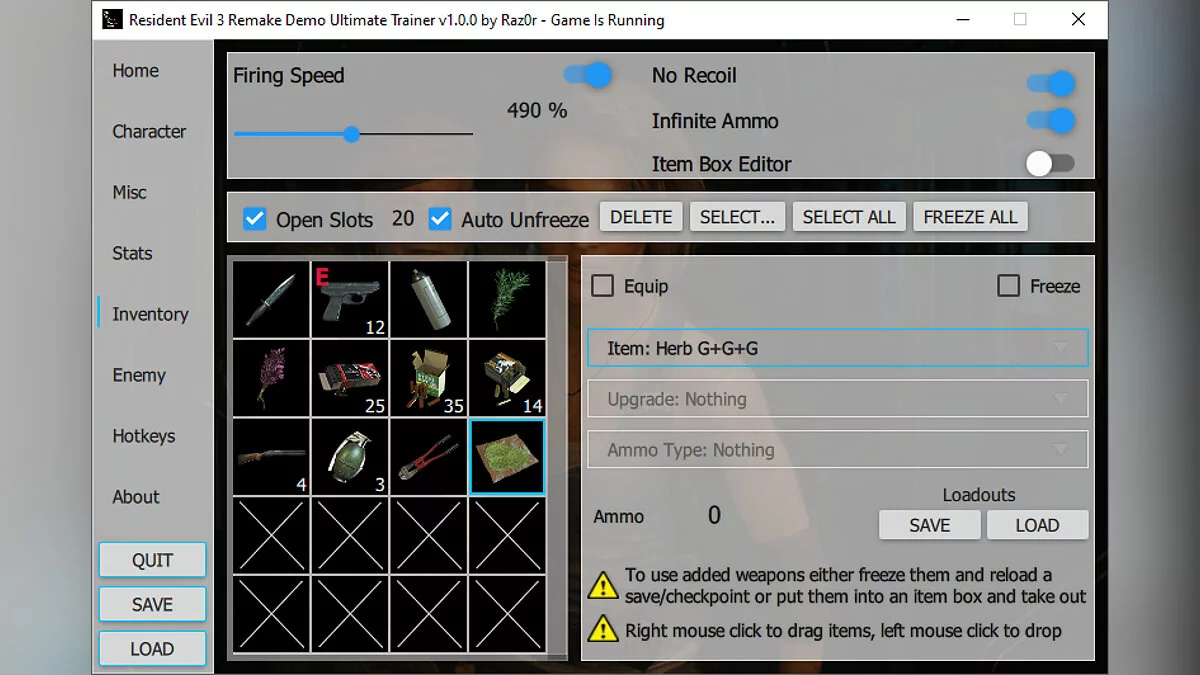This screenshot has height=675, width=1200.
Task: Close the trainer window
Action: click(1078, 19)
